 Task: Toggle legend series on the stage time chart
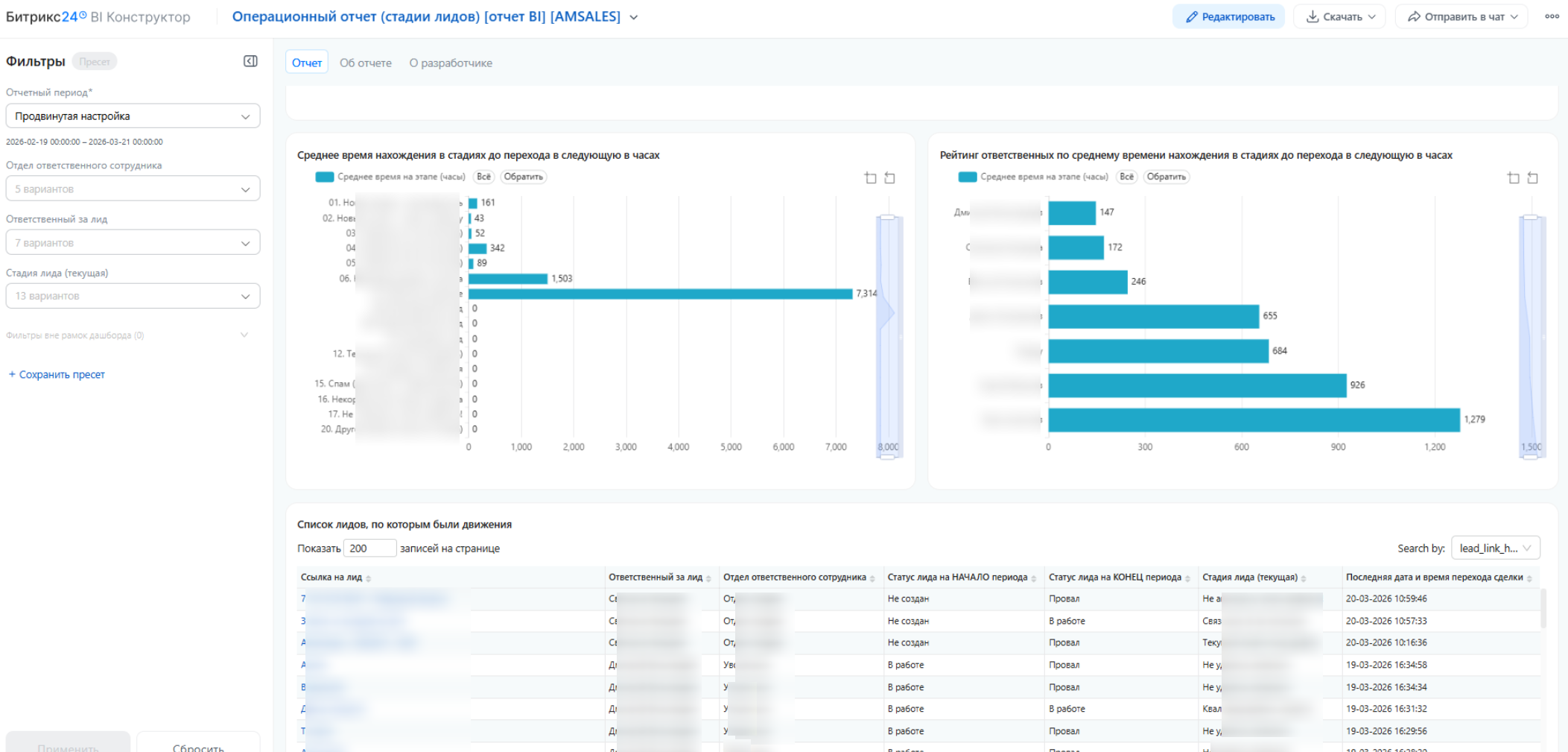click(391, 177)
